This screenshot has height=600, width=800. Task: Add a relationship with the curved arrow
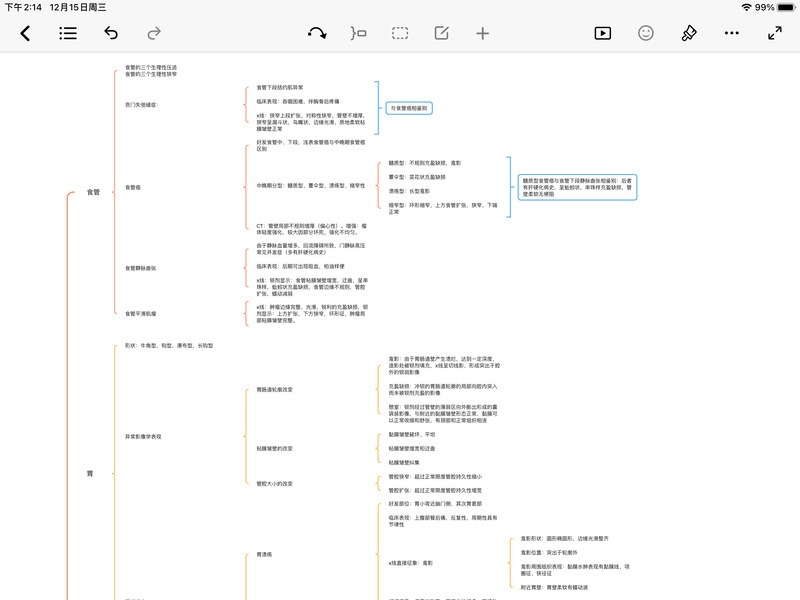[317, 34]
